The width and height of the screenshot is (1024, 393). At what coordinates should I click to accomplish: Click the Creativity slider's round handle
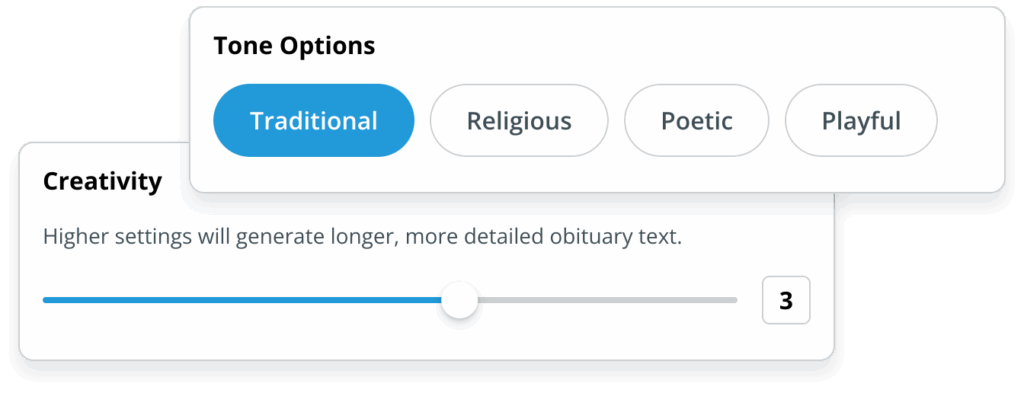[460, 300]
